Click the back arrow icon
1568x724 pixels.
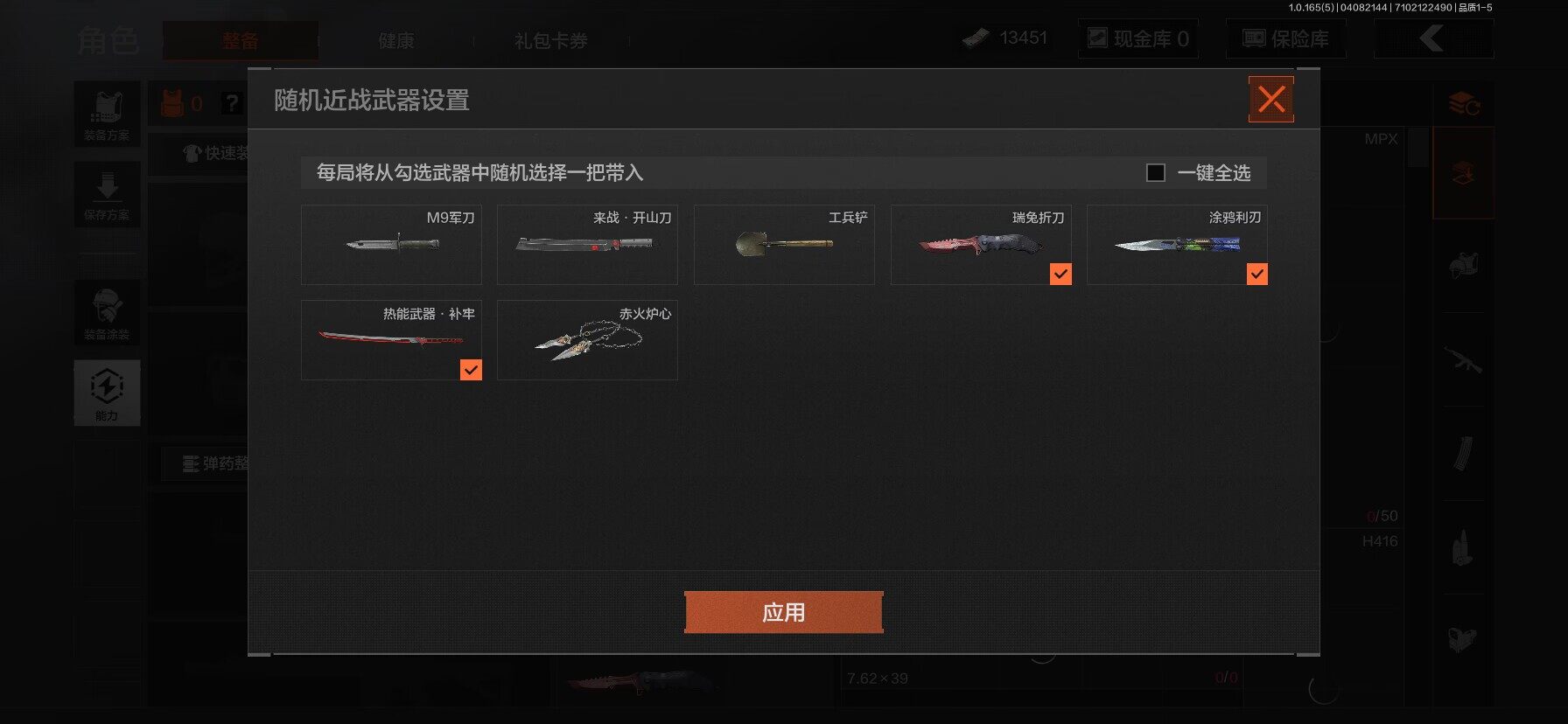click(x=1433, y=38)
